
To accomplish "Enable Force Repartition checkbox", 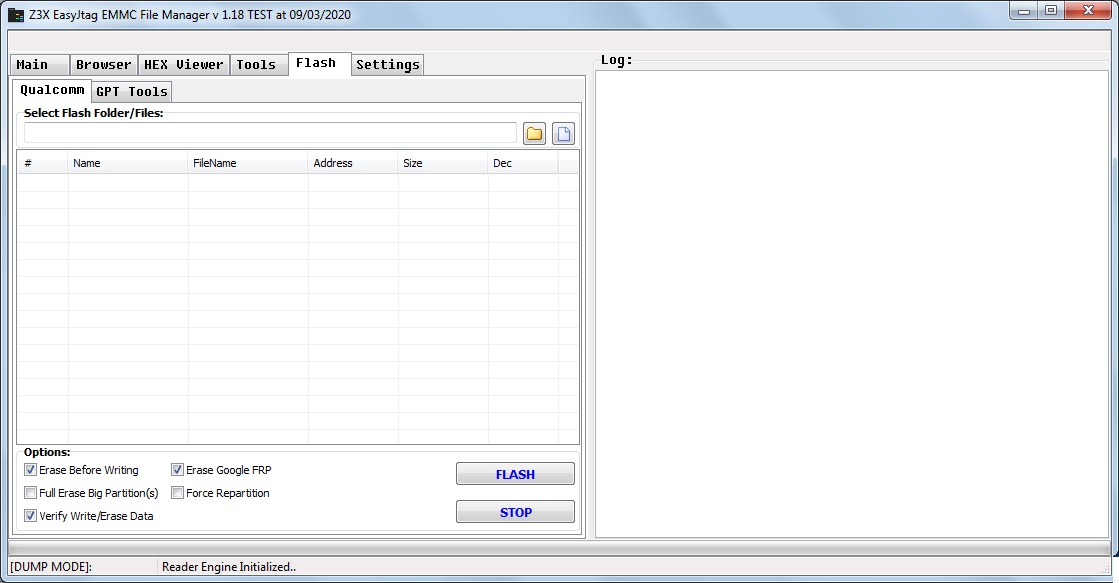I will pos(178,493).
